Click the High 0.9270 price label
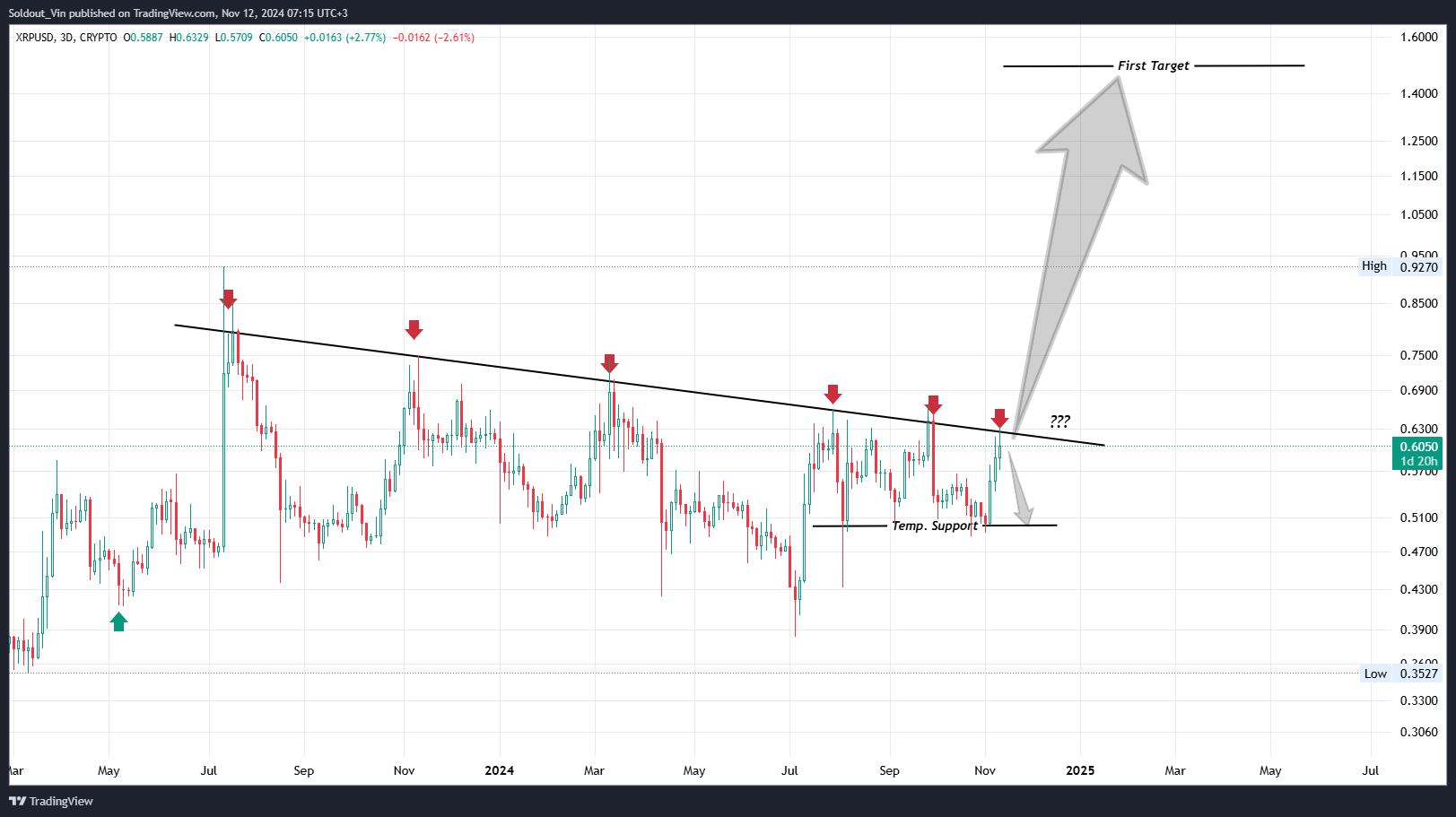 (x=1400, y=266)
